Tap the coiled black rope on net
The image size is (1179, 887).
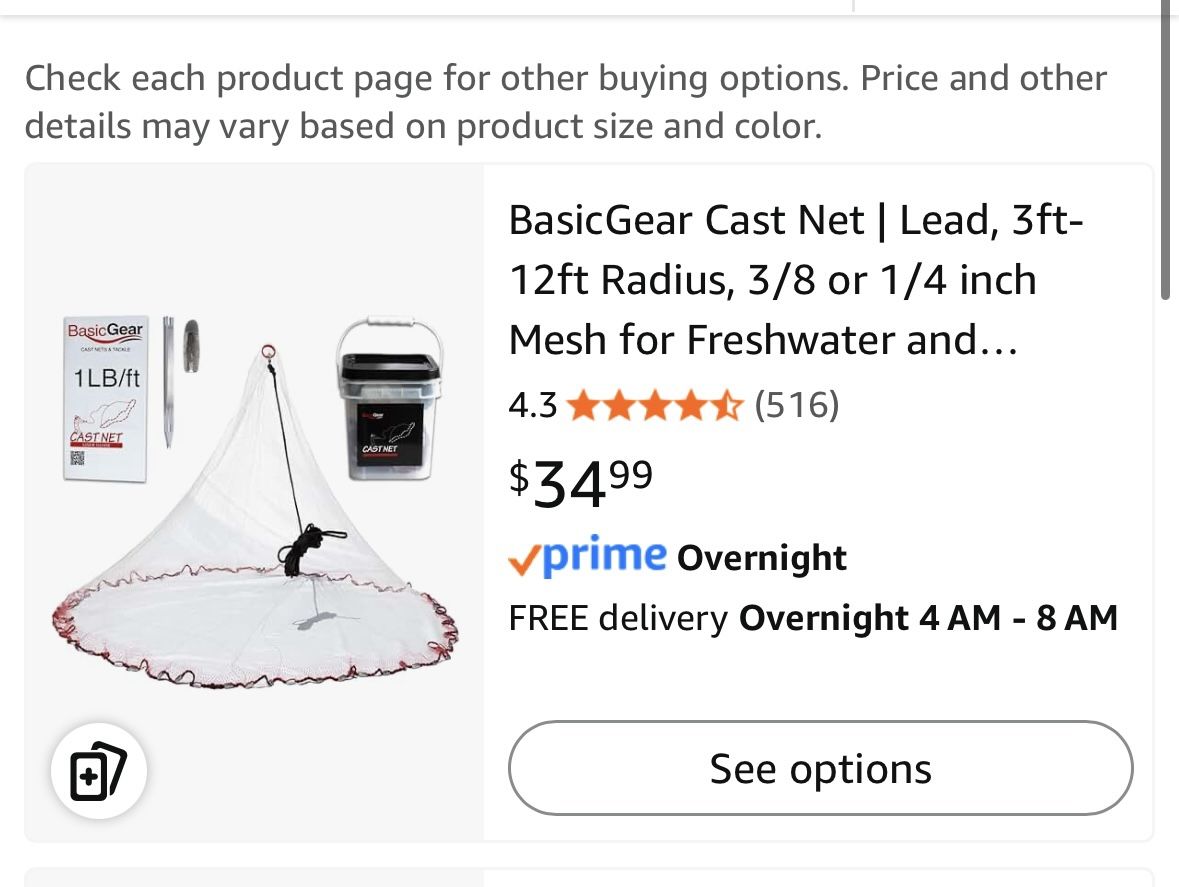[304, 547]
